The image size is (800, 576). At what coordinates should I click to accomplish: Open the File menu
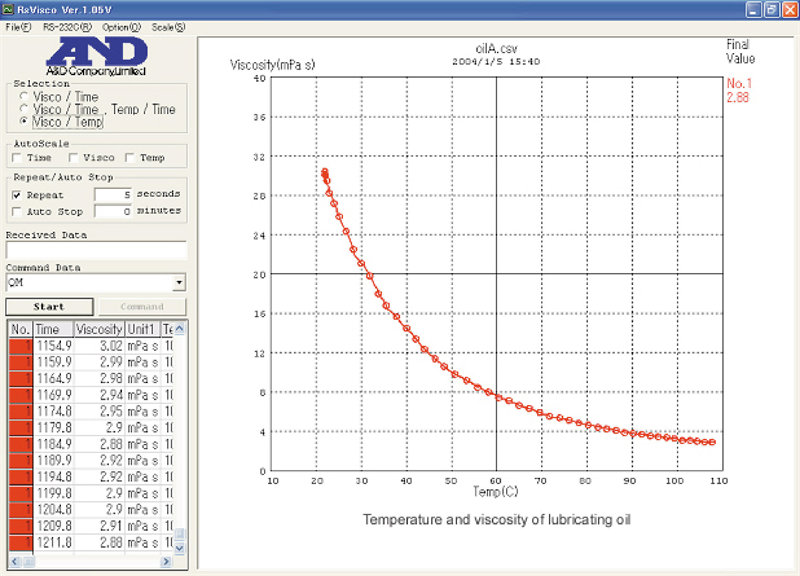[x=18, y=27]
